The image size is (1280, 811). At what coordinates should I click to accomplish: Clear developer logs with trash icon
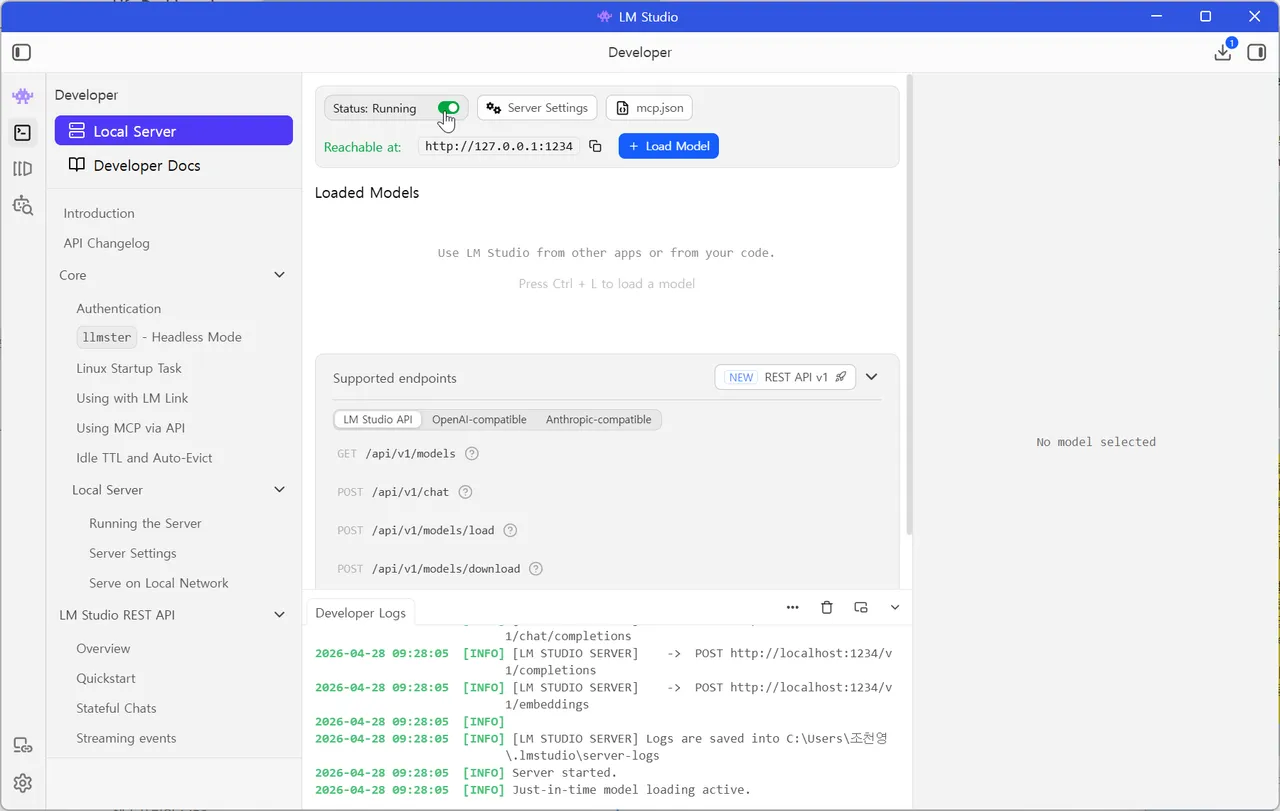click(826, 607)
